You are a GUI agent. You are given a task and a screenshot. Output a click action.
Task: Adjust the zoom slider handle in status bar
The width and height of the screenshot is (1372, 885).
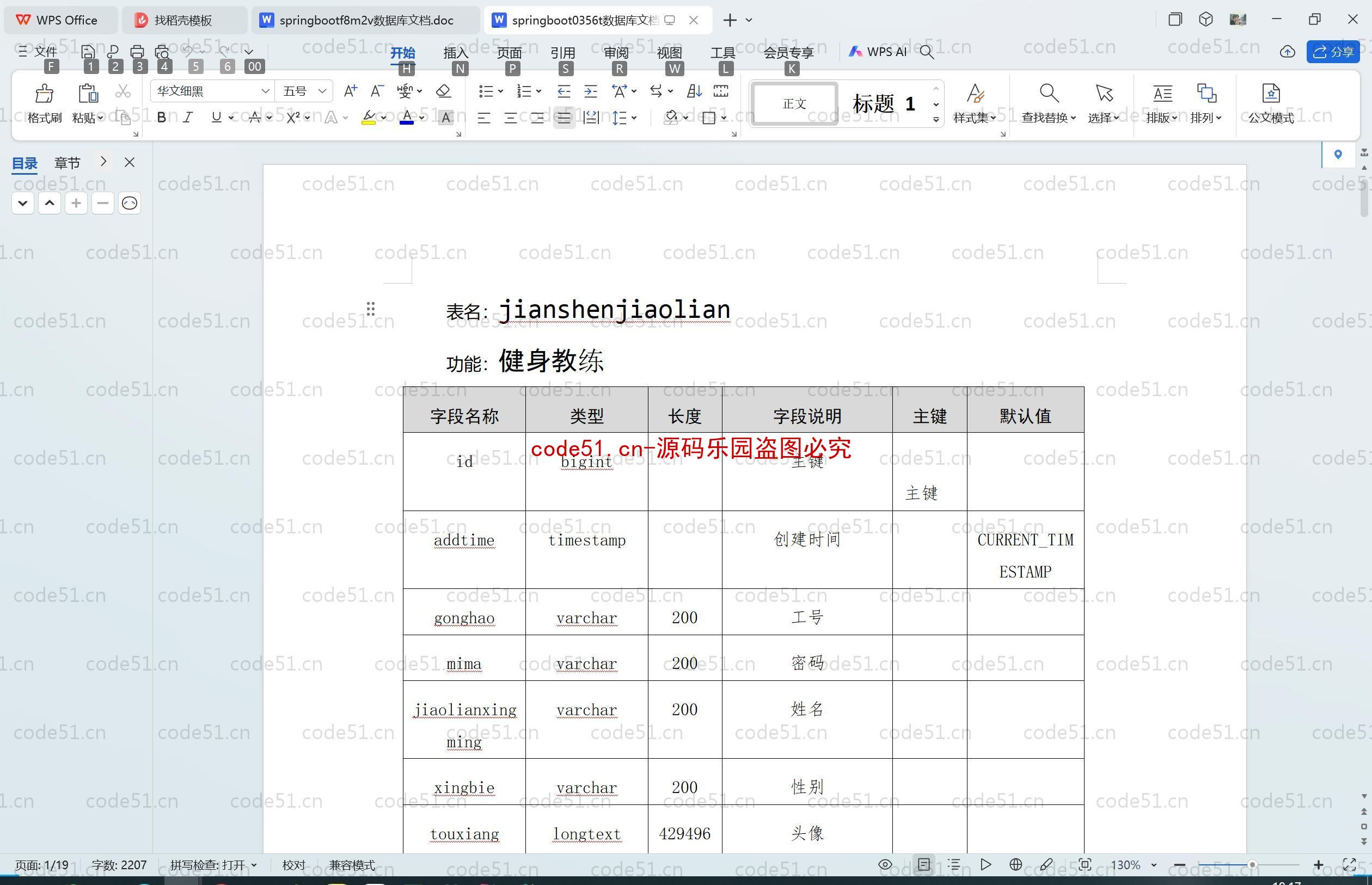pos(1251,864)
